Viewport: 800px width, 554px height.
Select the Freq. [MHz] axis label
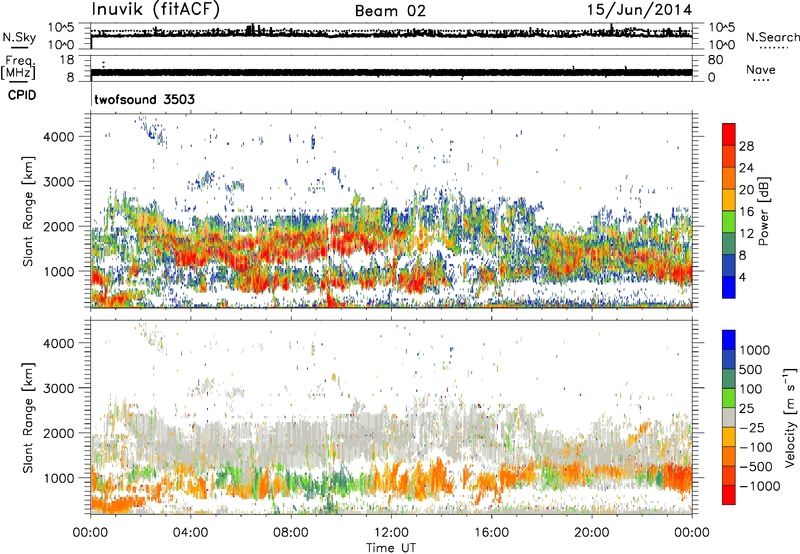pos(18,67)
